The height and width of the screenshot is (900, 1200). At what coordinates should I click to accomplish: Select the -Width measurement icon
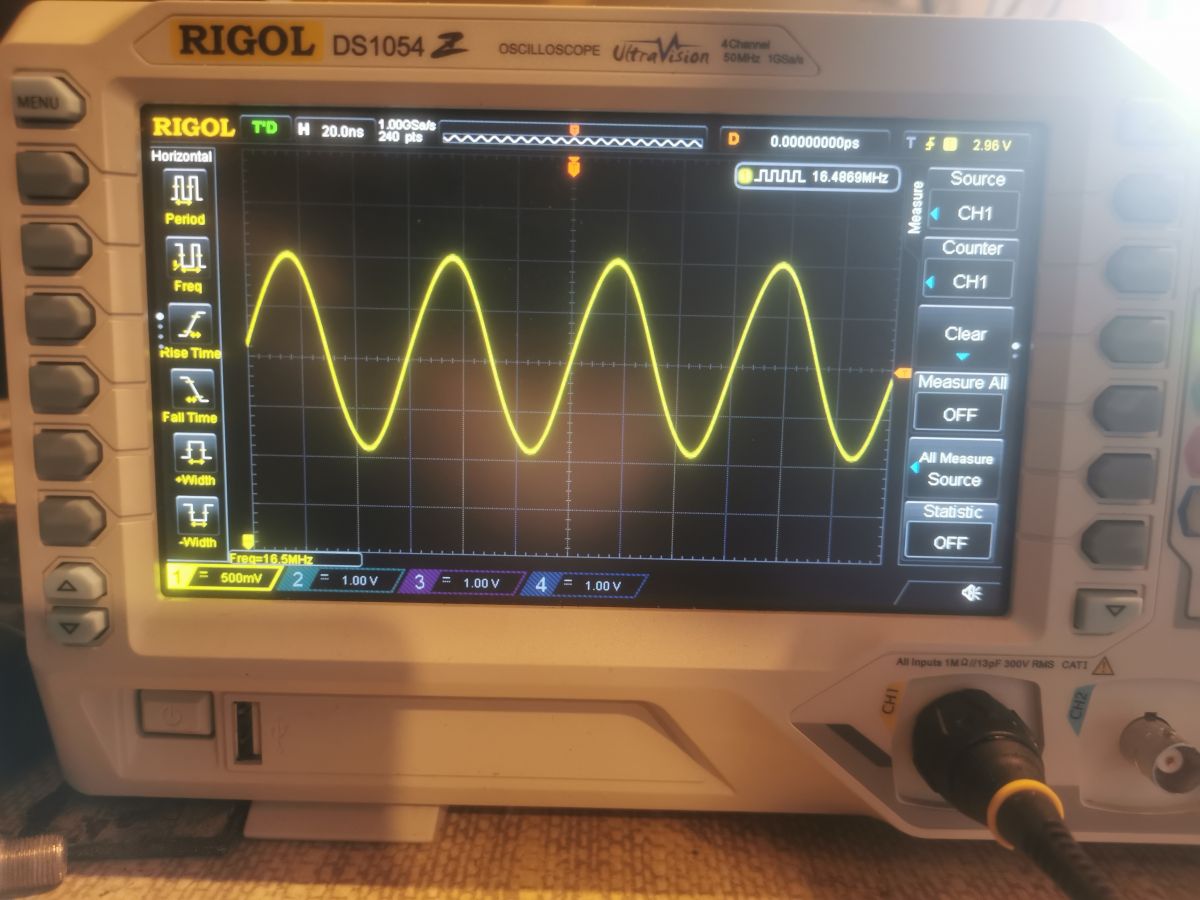197,521
